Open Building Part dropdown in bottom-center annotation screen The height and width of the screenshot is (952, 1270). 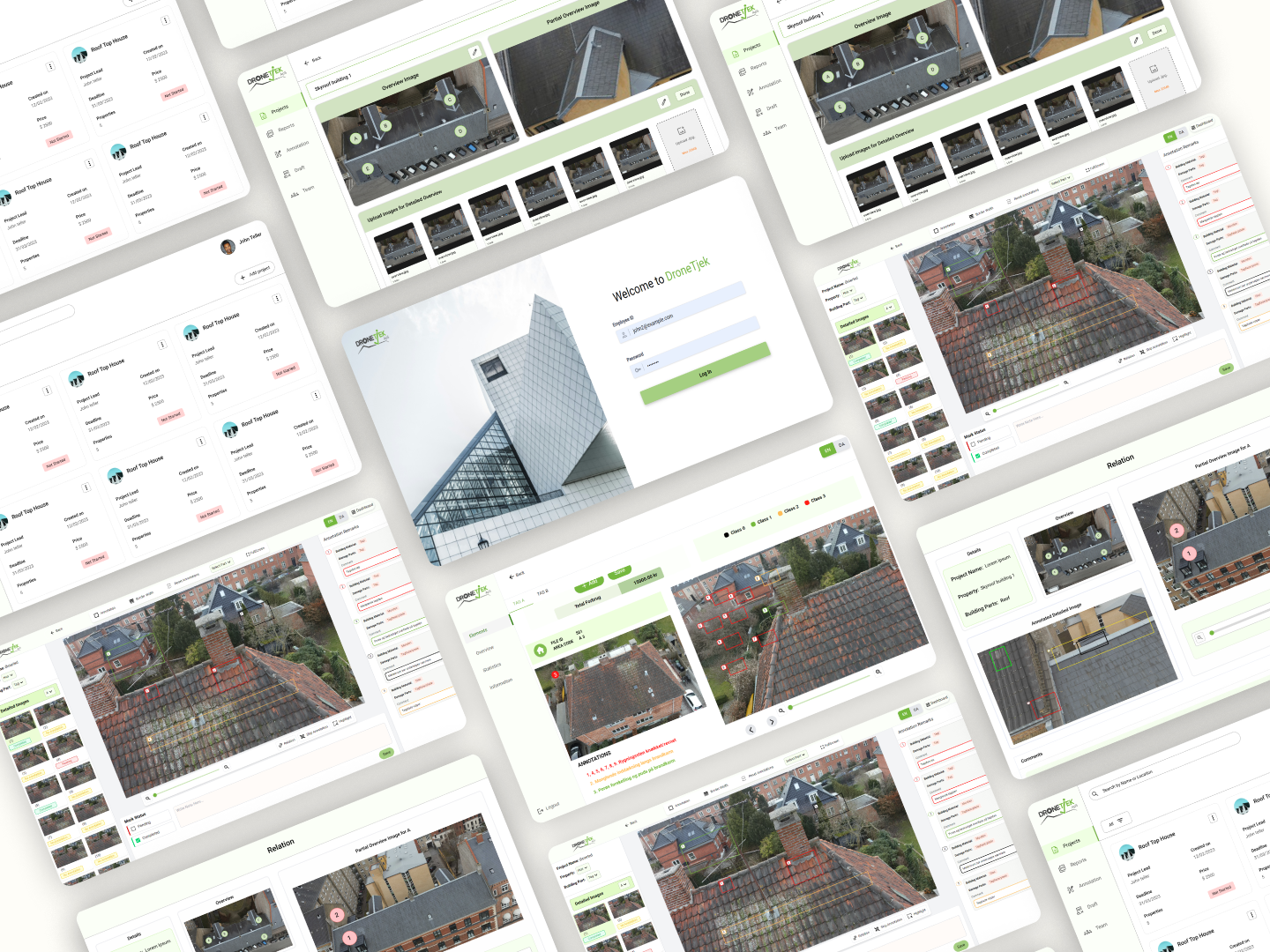(x=594, y=877)
